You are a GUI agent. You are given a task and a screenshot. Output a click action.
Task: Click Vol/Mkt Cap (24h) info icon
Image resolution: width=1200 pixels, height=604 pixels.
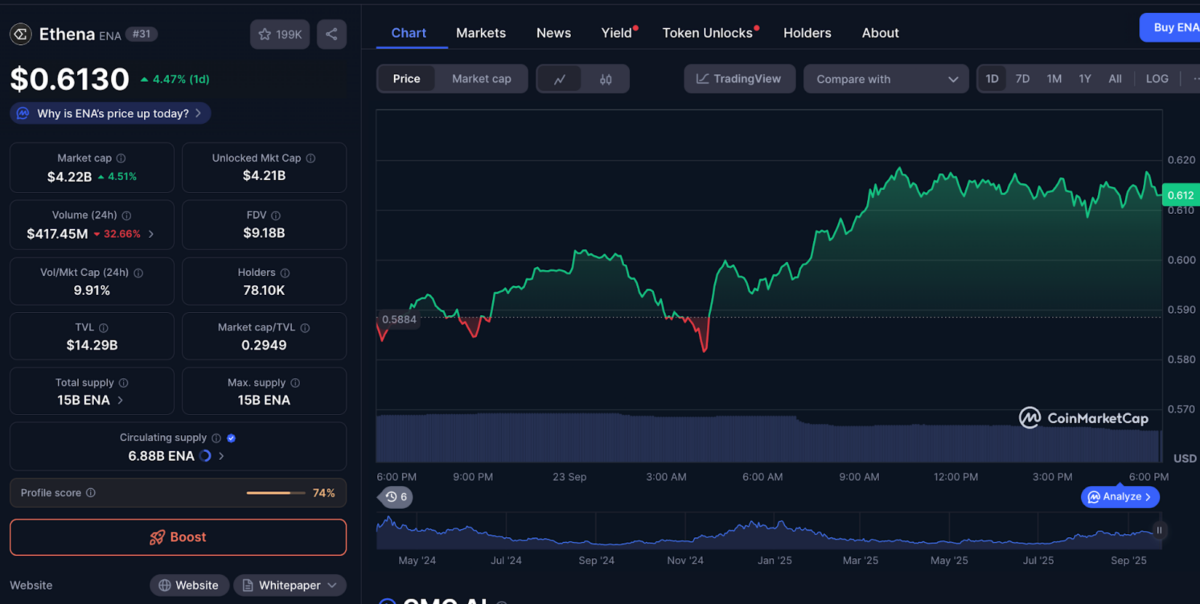(x=138, y=272)
